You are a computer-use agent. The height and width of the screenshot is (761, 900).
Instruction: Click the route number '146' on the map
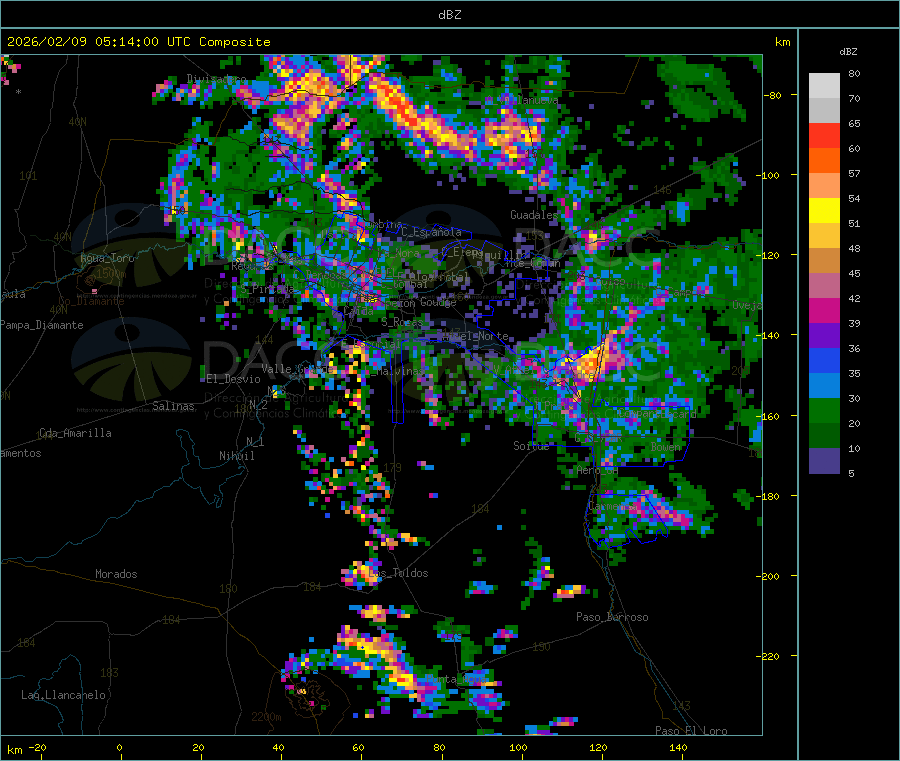(x=662, y=189)
